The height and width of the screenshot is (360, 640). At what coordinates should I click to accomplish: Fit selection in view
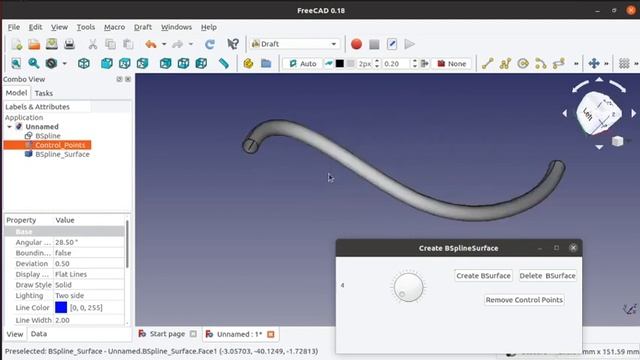click(34, 63)
